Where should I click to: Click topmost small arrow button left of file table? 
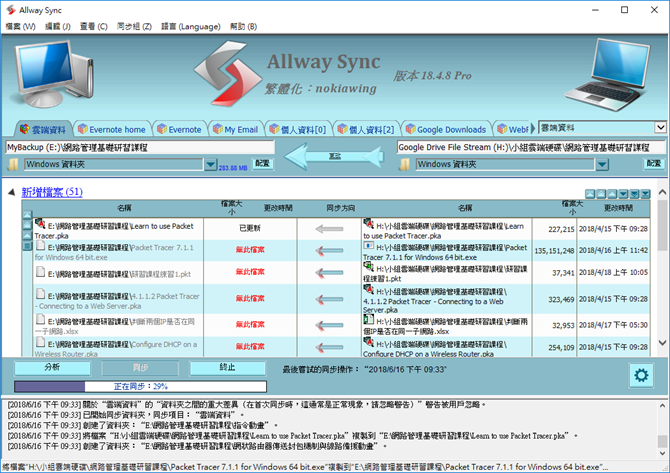(27, 215)
